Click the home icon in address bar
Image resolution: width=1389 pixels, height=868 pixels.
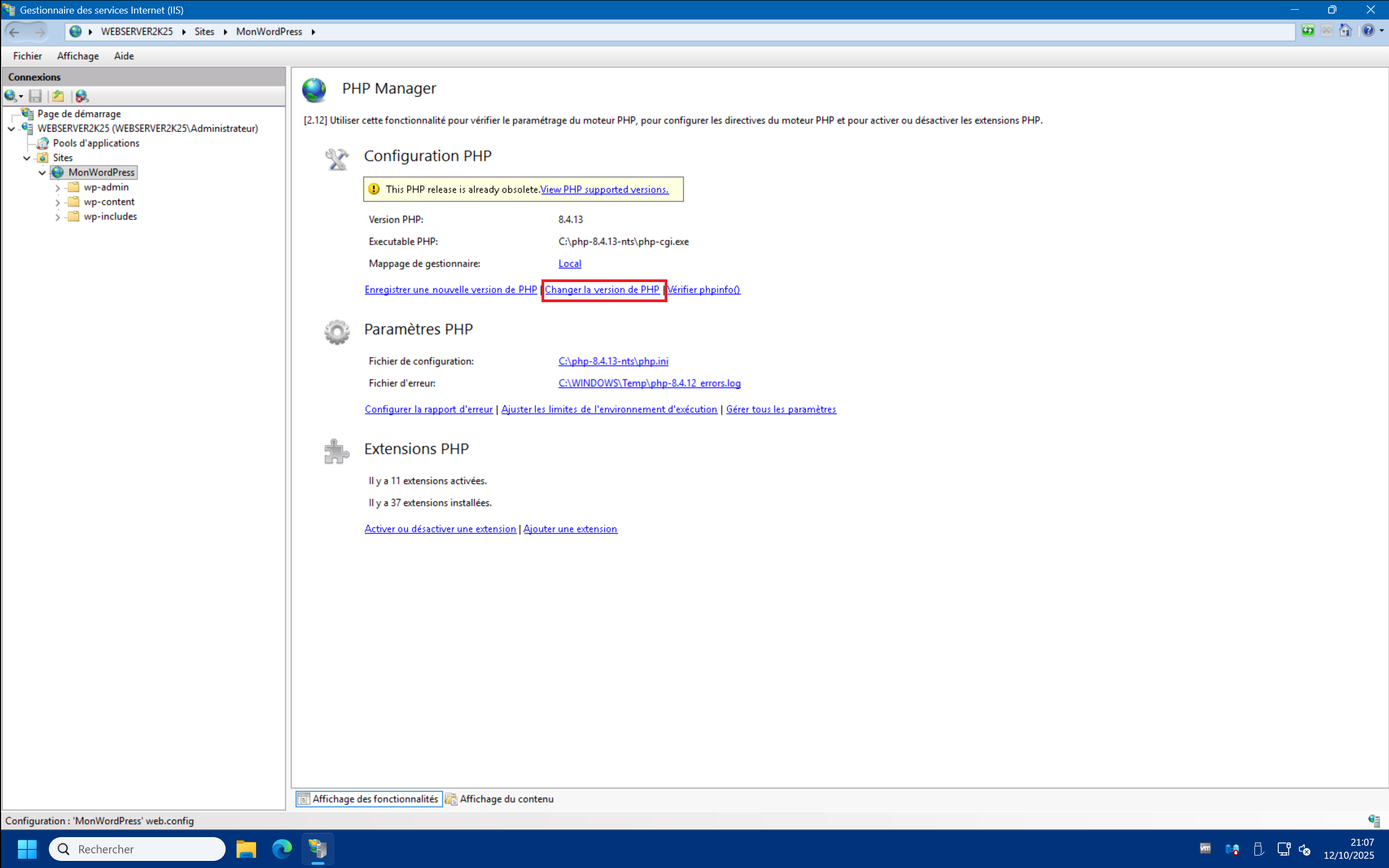(1346, 31)
